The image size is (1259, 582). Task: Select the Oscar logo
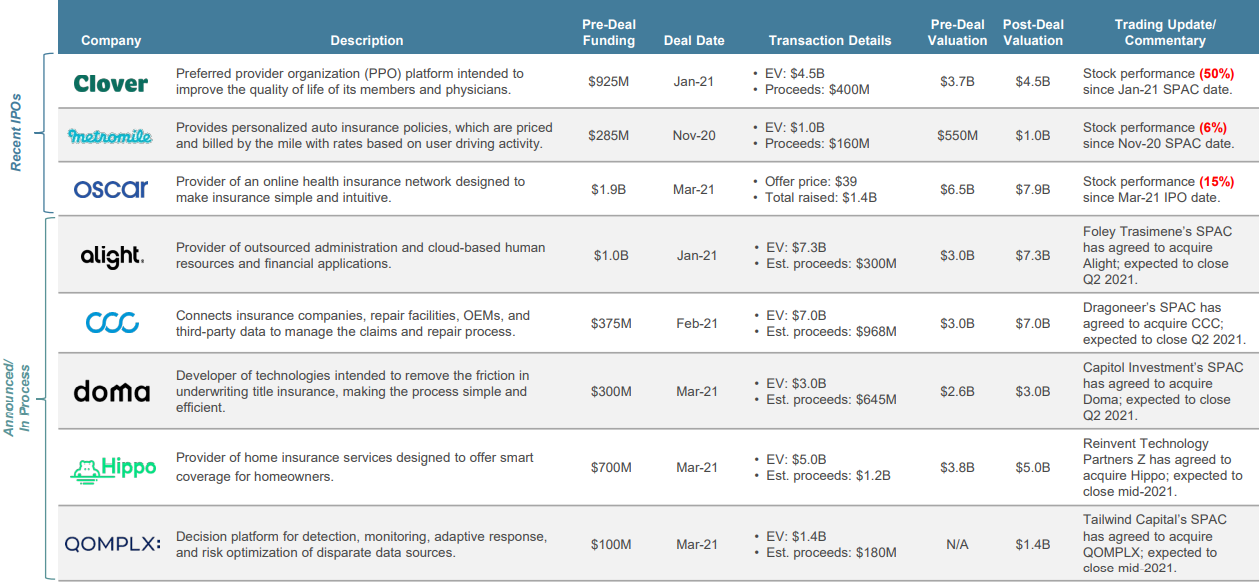(x=111, y=188)
